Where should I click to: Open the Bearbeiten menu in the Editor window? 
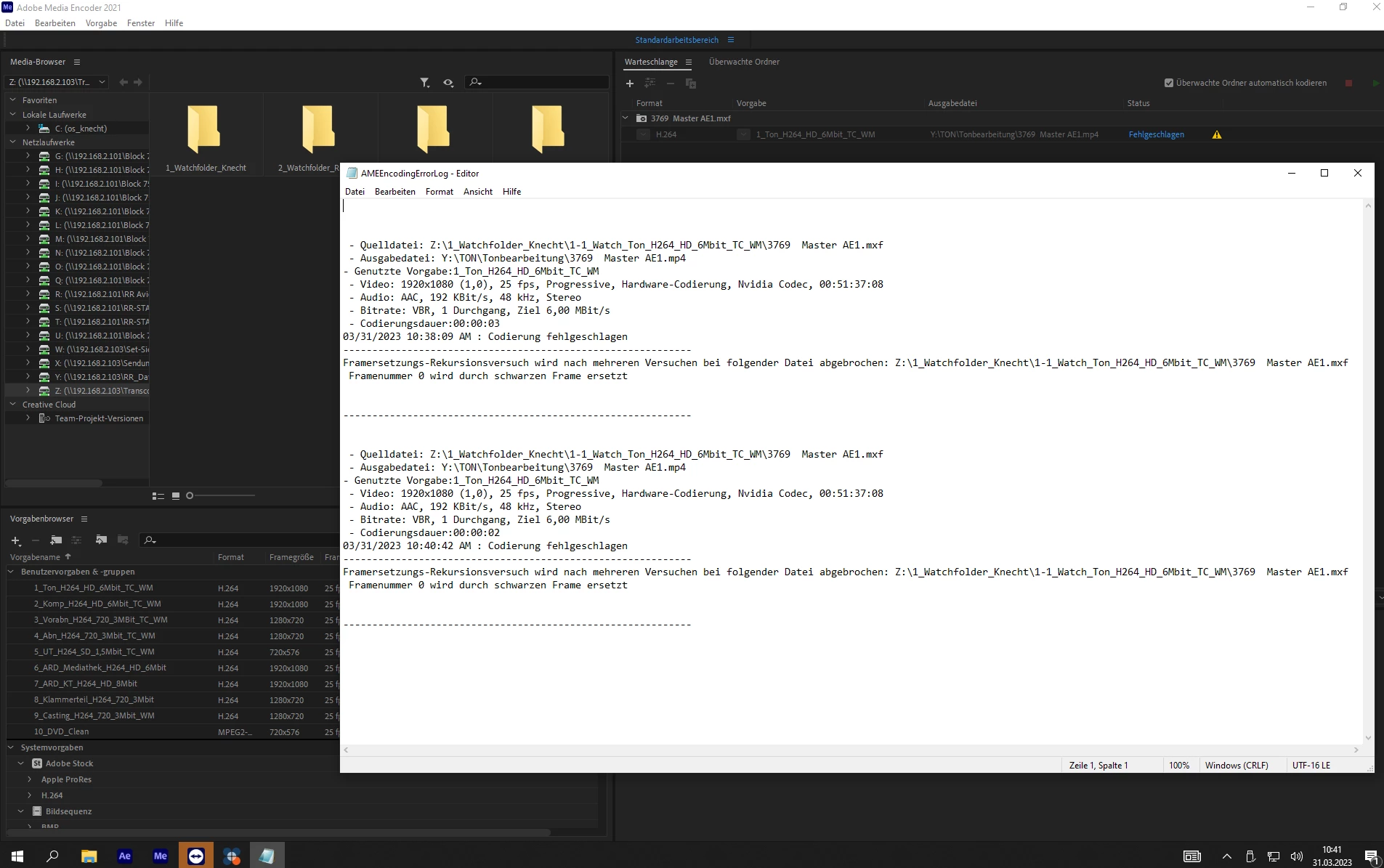click(x=395, y=192)
